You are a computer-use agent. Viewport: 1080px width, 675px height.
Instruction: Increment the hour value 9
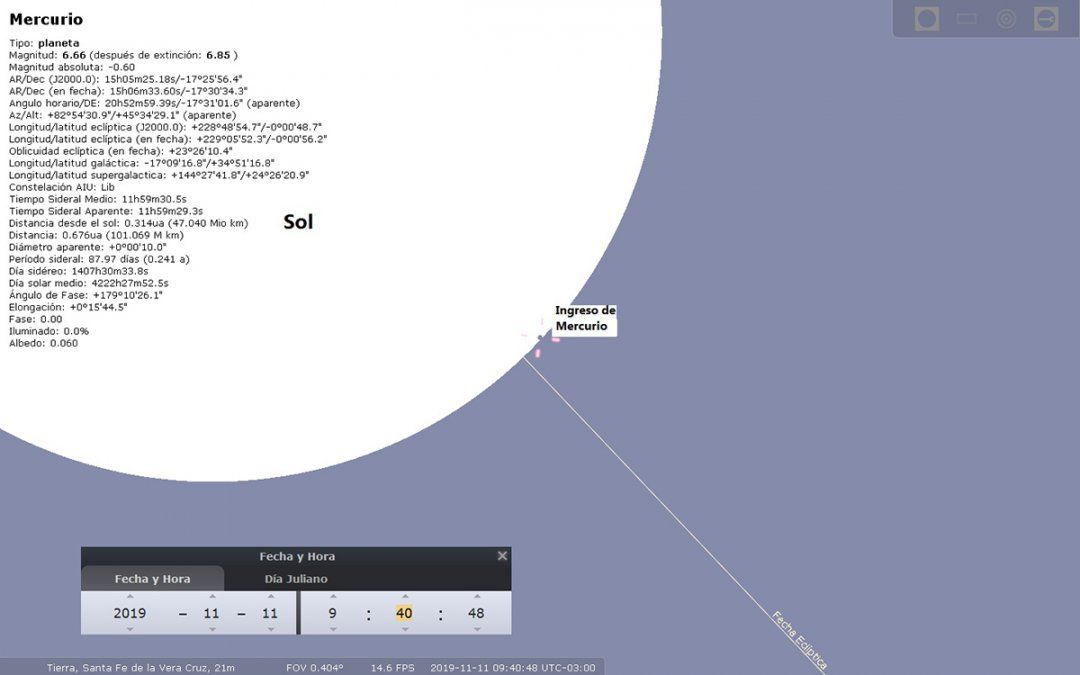333,597
